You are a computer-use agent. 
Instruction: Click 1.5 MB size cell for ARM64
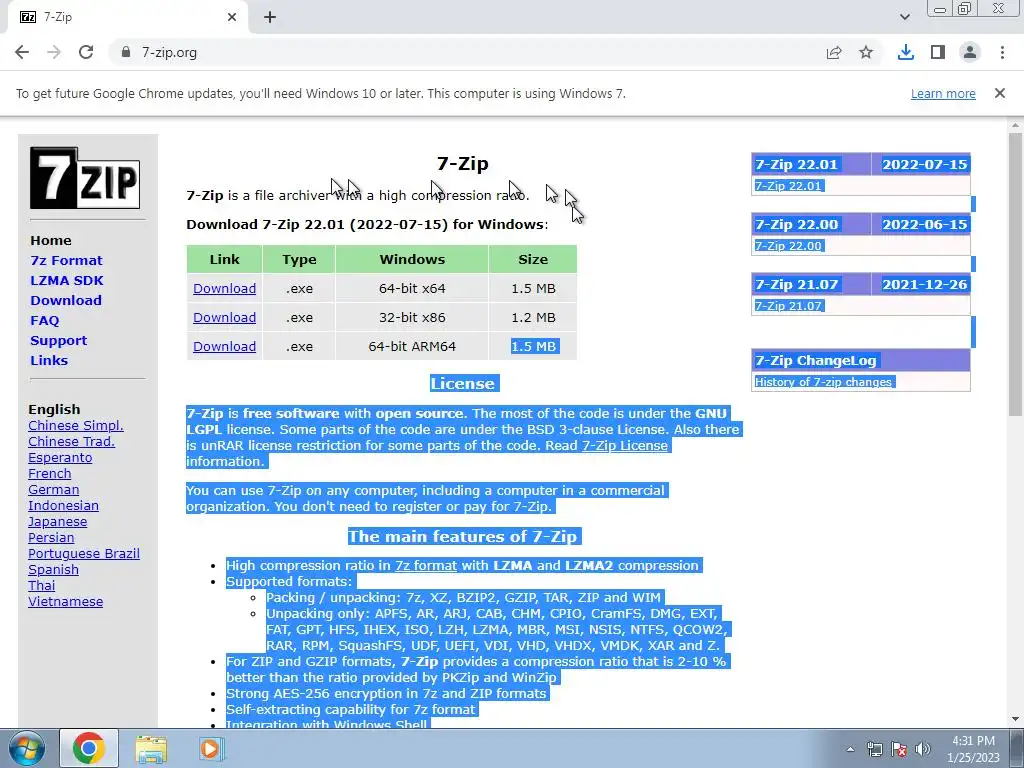tap(534, 346)
